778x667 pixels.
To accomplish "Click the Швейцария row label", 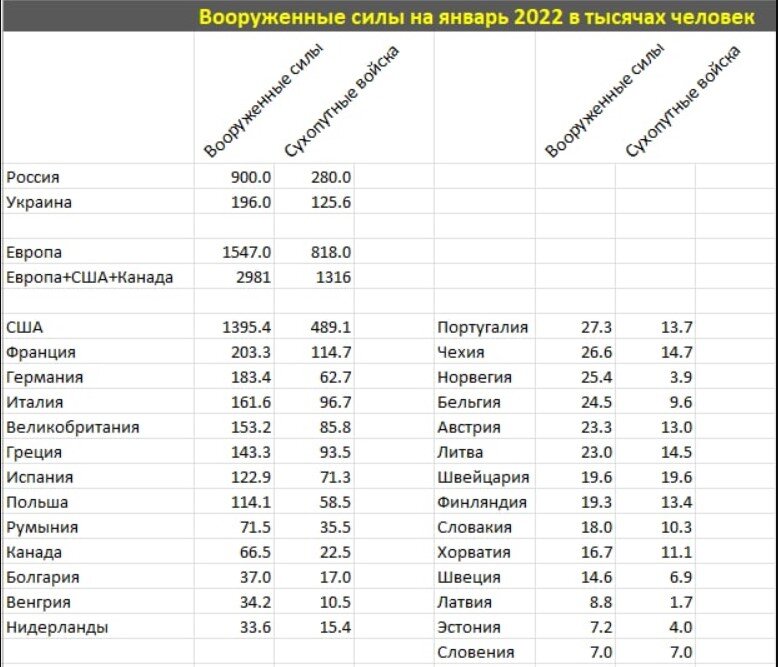I will [483, 477].
